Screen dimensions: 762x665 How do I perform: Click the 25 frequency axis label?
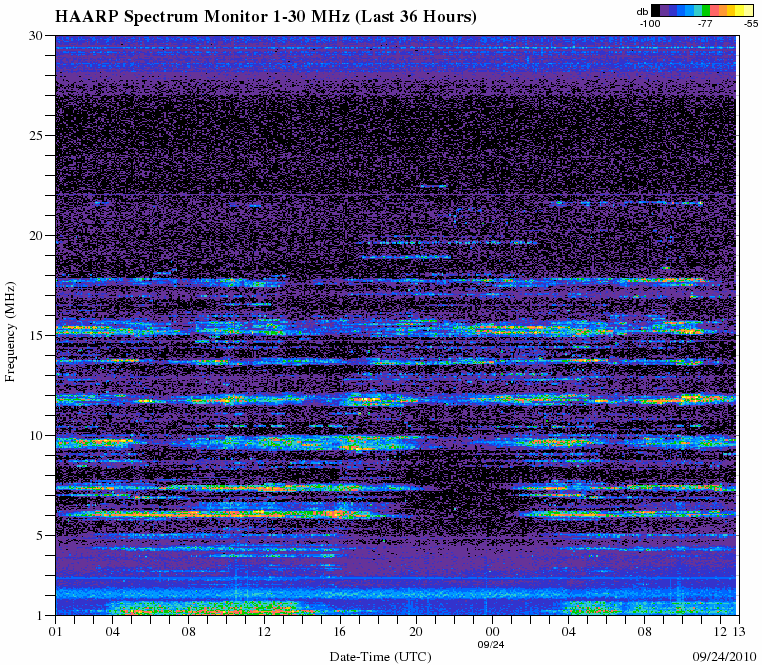pyautogui.click(x=37, y=135)
